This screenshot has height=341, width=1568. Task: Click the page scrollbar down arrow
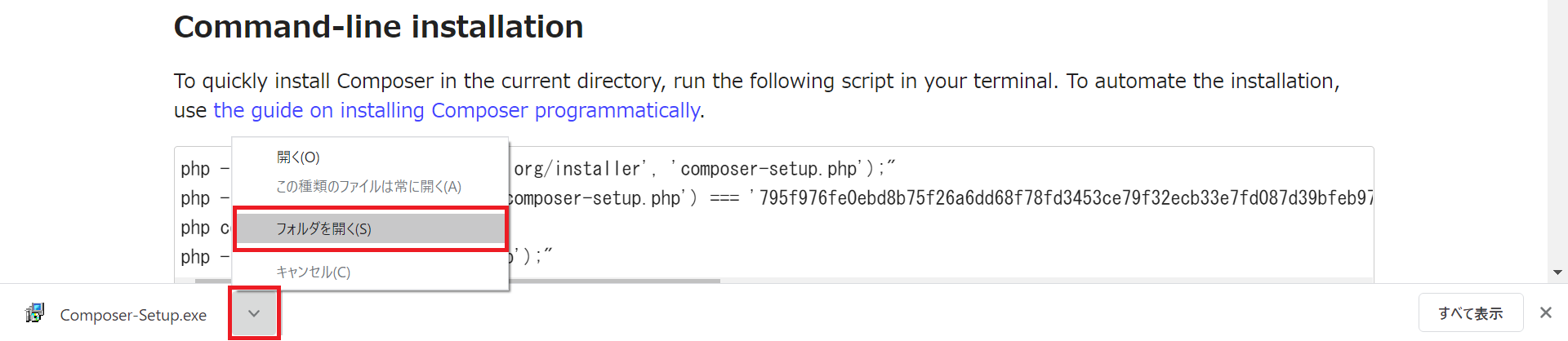click(1557, 272)
